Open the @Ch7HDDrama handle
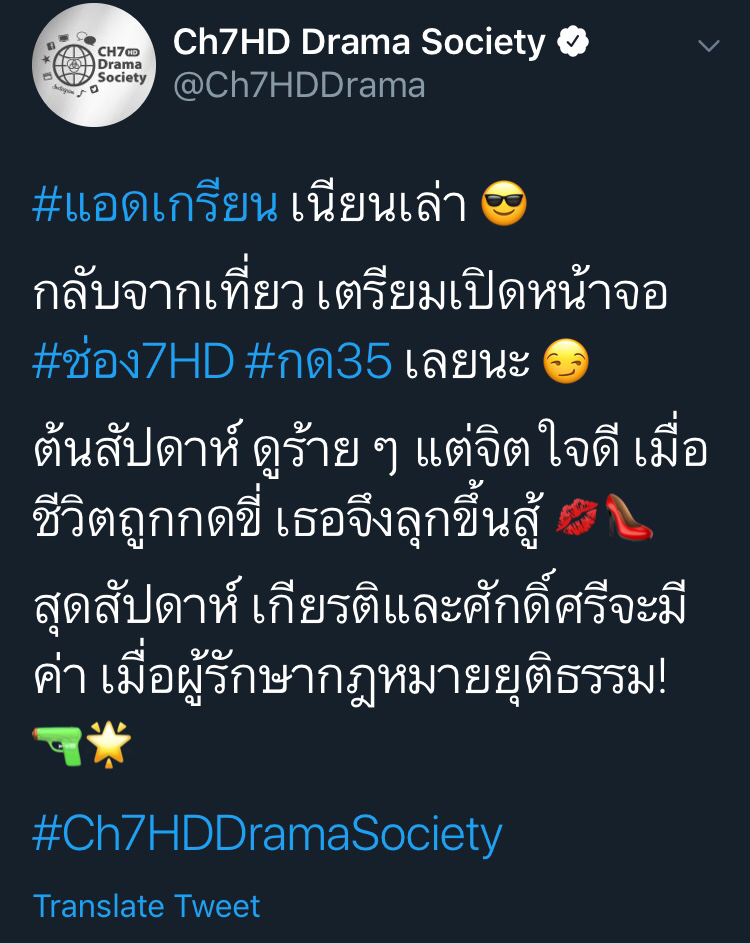 [x=299, y=85]
